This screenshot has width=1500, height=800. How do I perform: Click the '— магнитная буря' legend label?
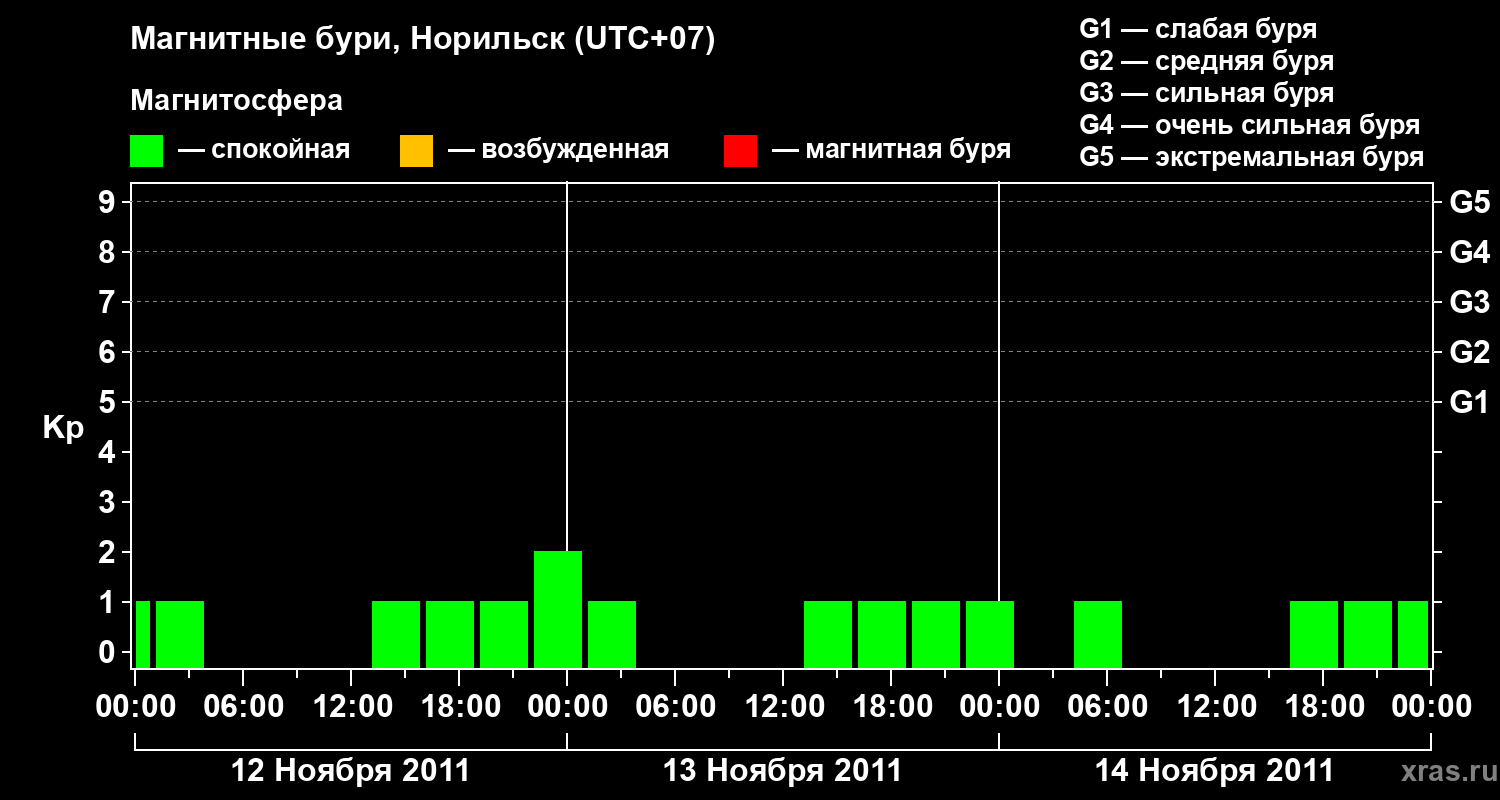[891, 151]
